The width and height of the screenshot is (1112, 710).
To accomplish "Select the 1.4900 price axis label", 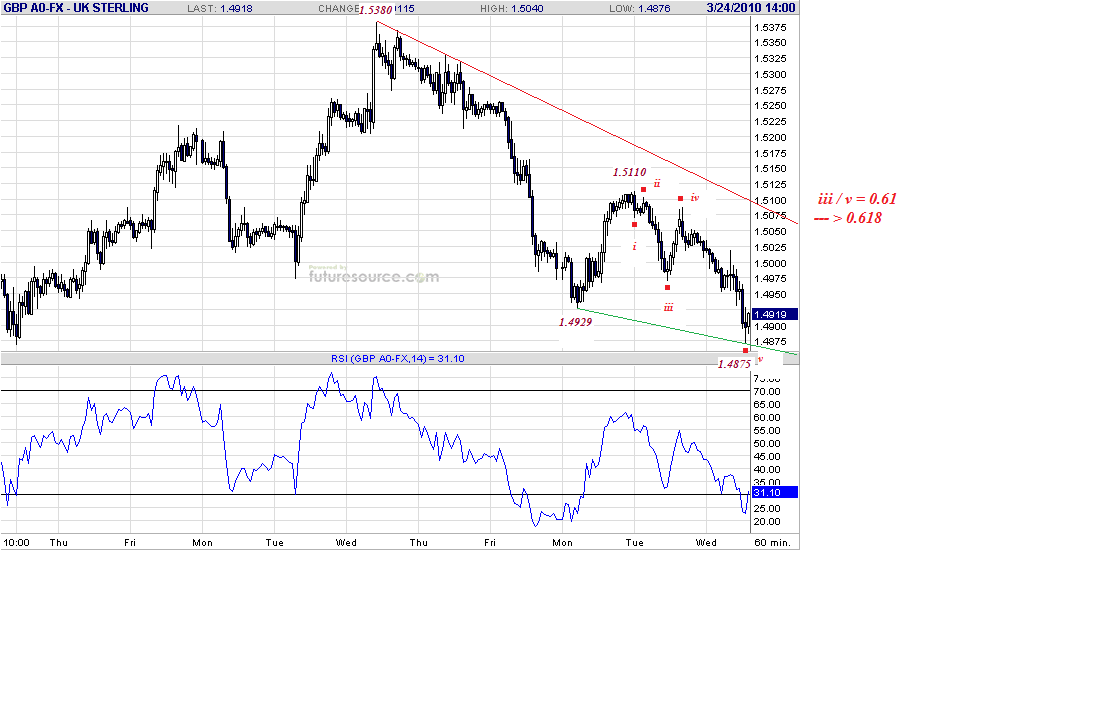I will click(x=770, y=327).
